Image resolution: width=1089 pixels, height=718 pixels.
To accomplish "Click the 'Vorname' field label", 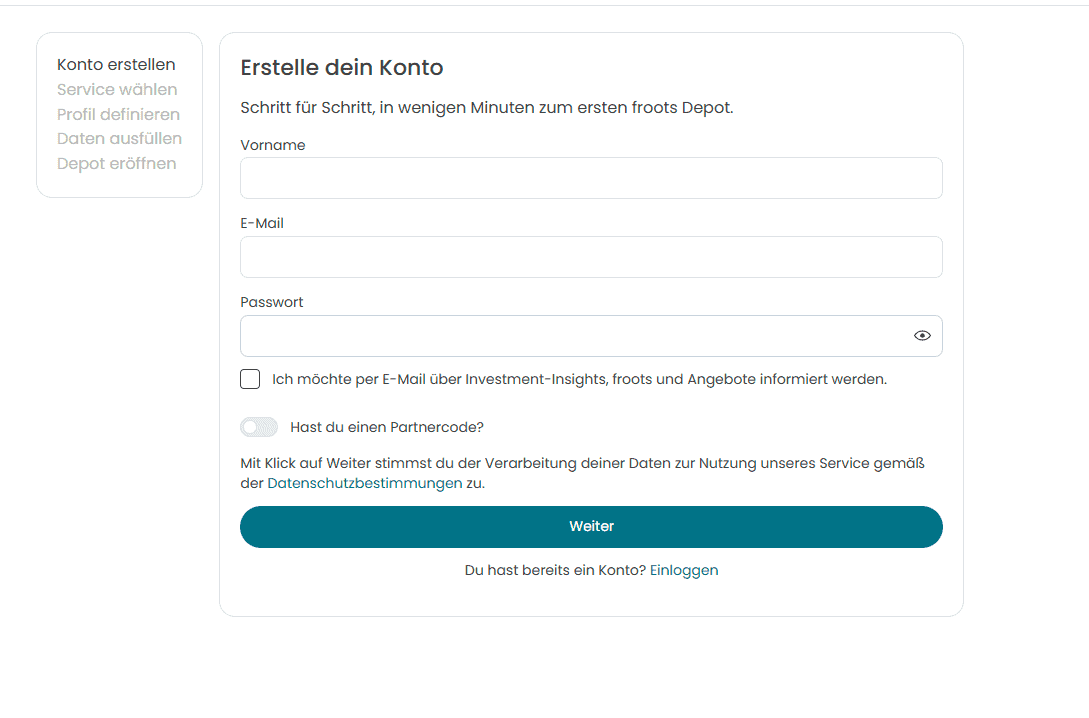I will (x=273, y=145).
